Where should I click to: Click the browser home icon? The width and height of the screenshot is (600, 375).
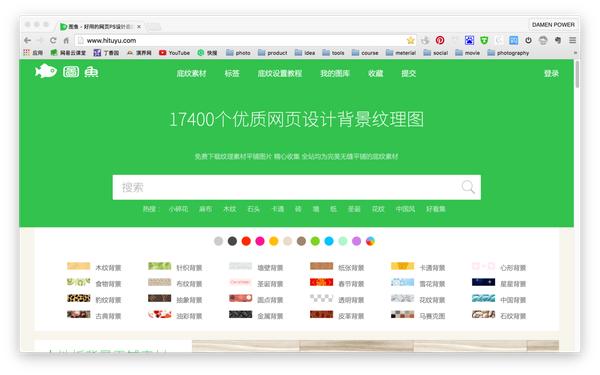pos(66,40)
